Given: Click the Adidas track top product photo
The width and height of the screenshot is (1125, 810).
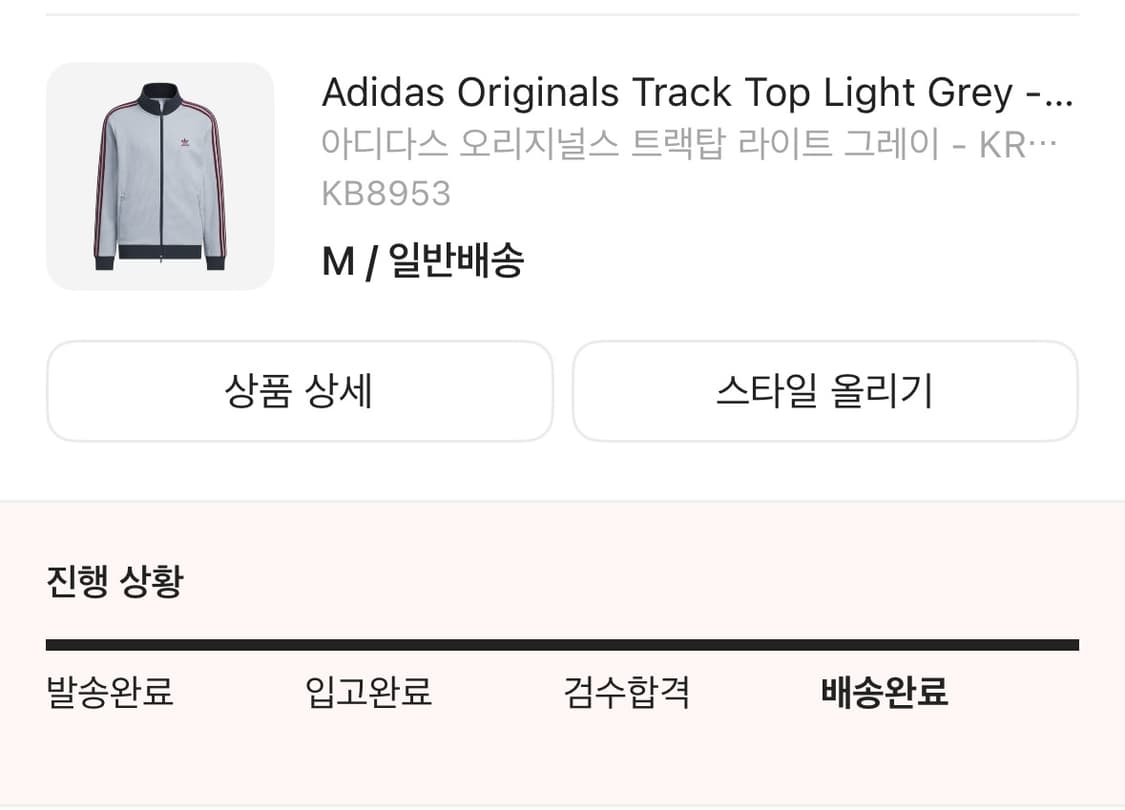Looking at the screenshot, I should (x=160, y=176).
